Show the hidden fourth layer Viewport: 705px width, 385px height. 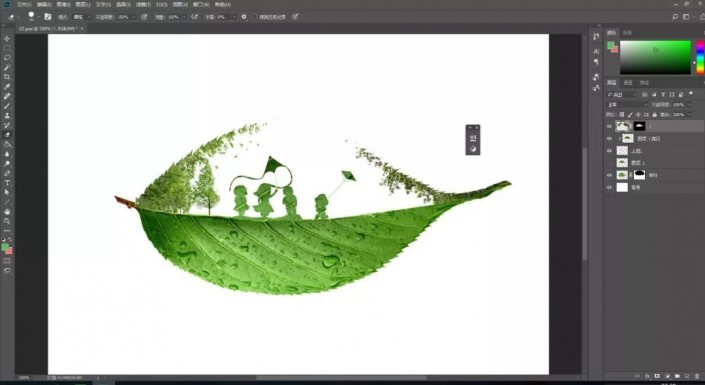(x=610, y=163)
